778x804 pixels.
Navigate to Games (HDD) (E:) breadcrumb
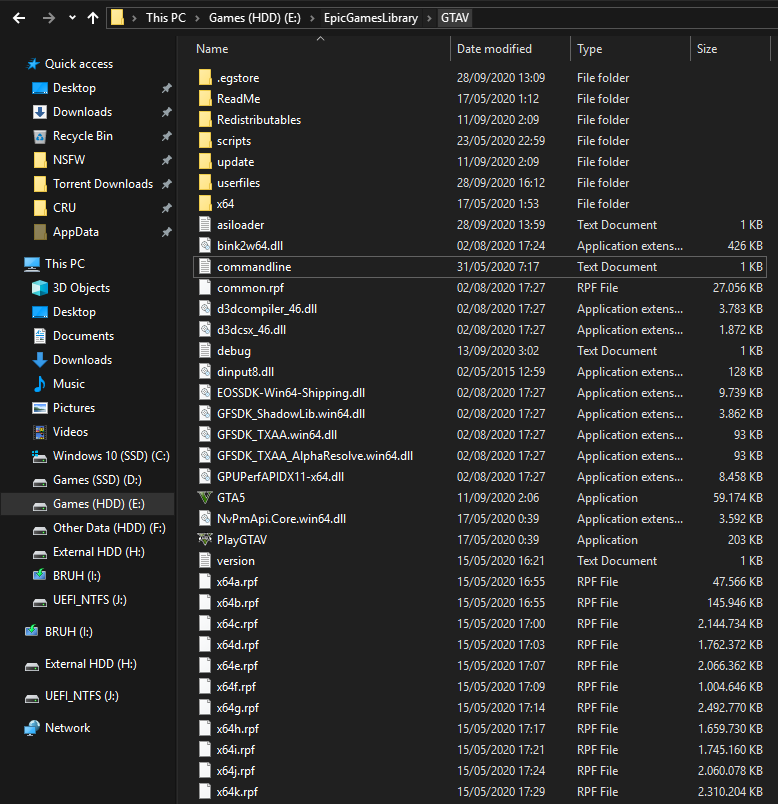tap(263, 18)
